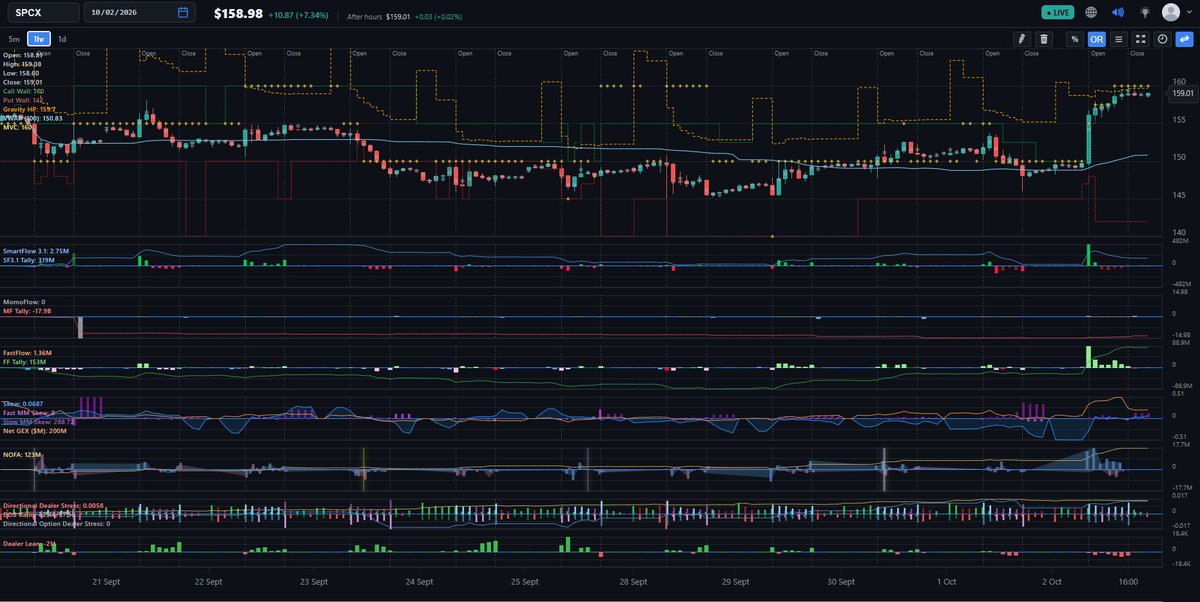1200x602 pixels.
Task: Click the 159.01 current price axis tag
Action: [x=1181, y=93]
